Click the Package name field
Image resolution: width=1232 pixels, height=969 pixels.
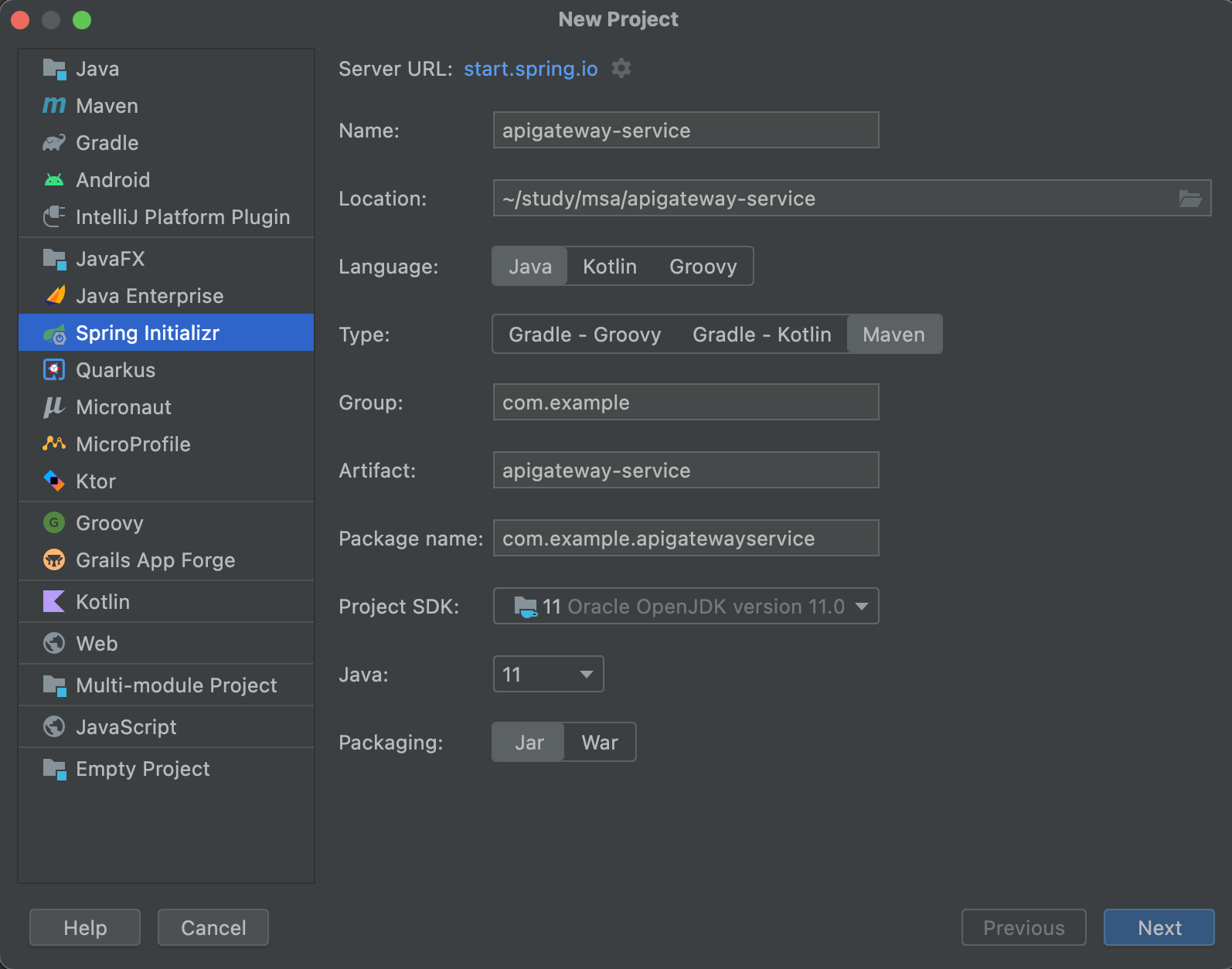[x=686, y=538]
